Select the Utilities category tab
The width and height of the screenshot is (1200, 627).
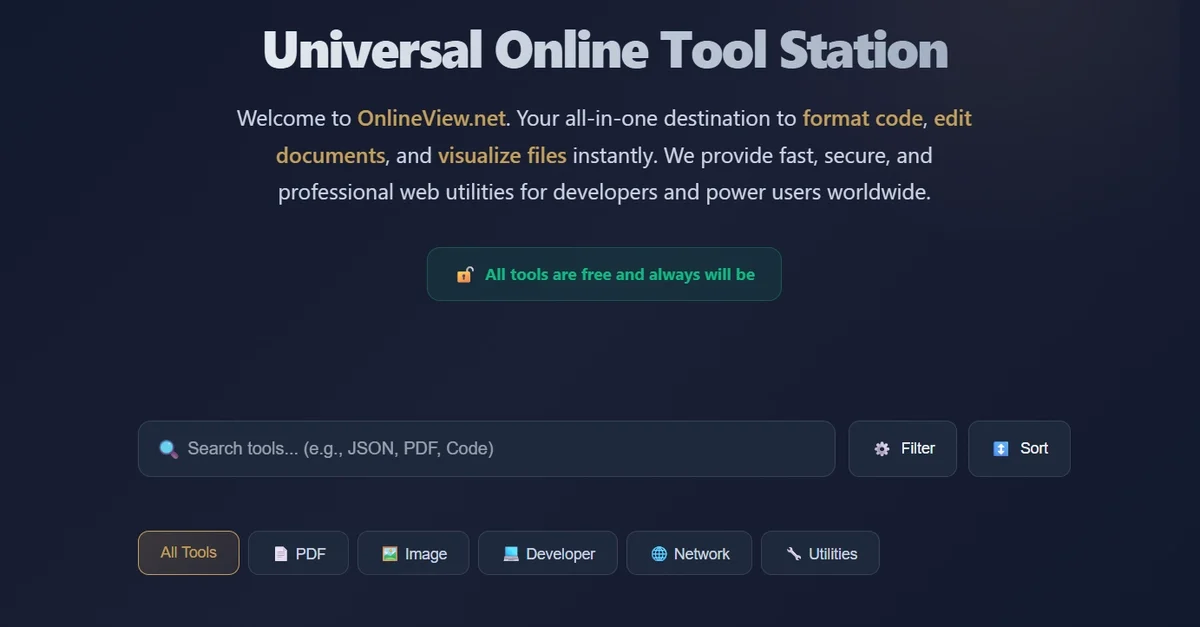[820, 552]
